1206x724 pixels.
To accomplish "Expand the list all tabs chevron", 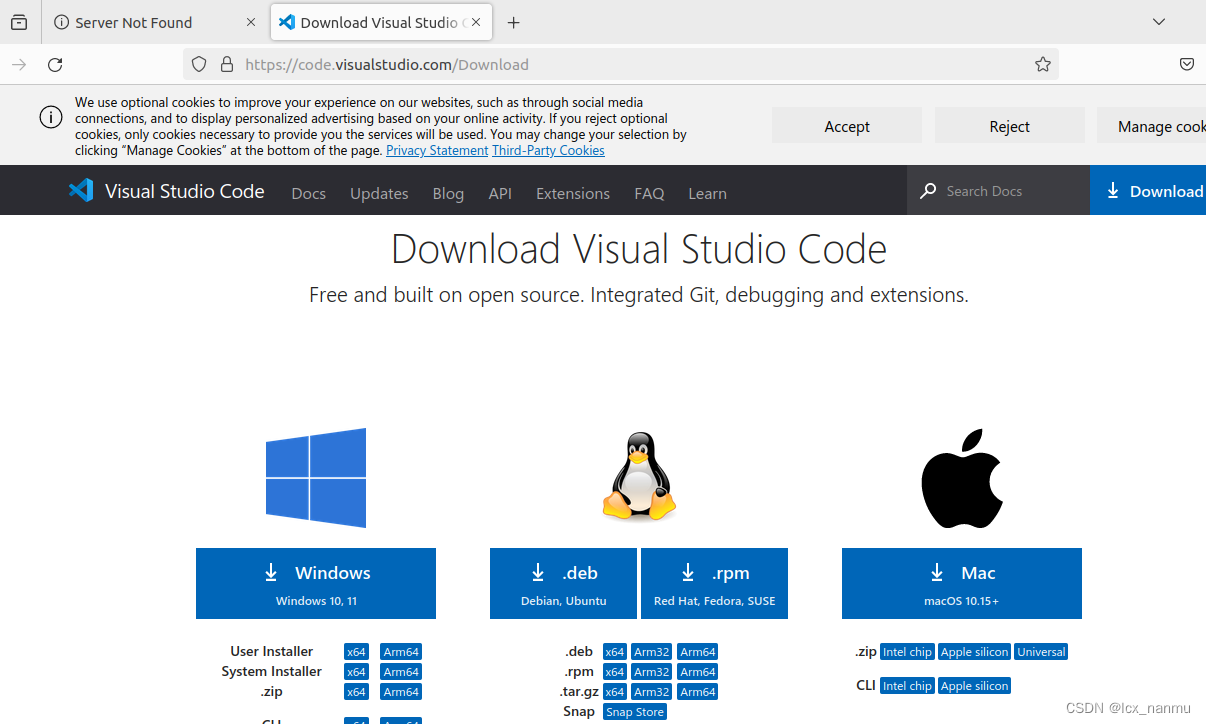I will click(x=1159, y=22).
